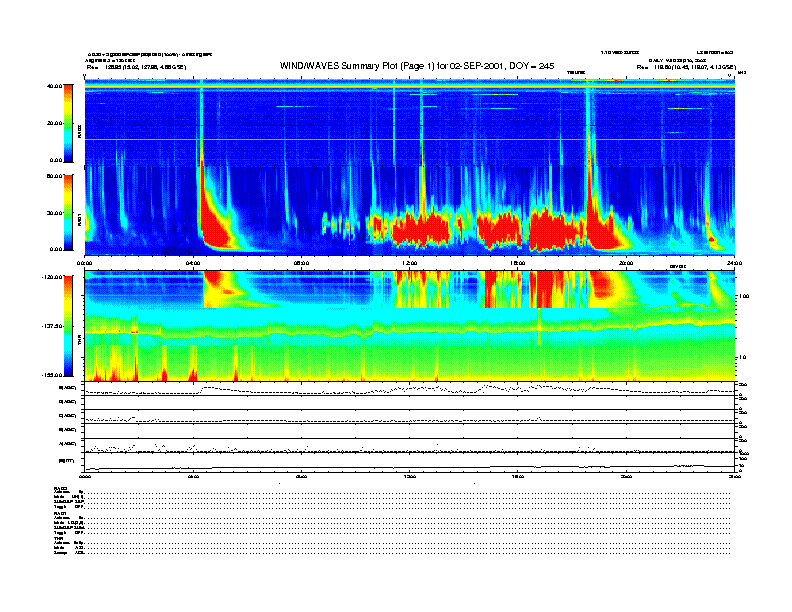Image resolution: width=792 pixels, height=612 pixels.
Task: Click the RAD2 color scale bar
Action: 68,123
